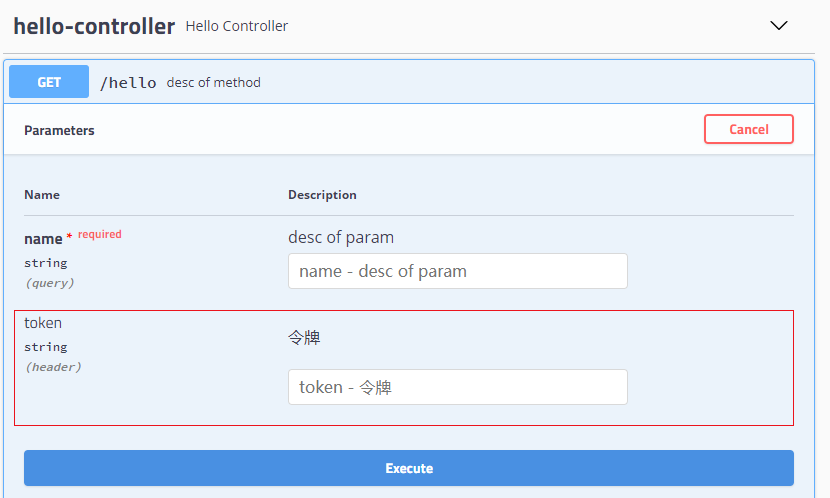Click the (query) location label under name

click(x=50, y=283)
